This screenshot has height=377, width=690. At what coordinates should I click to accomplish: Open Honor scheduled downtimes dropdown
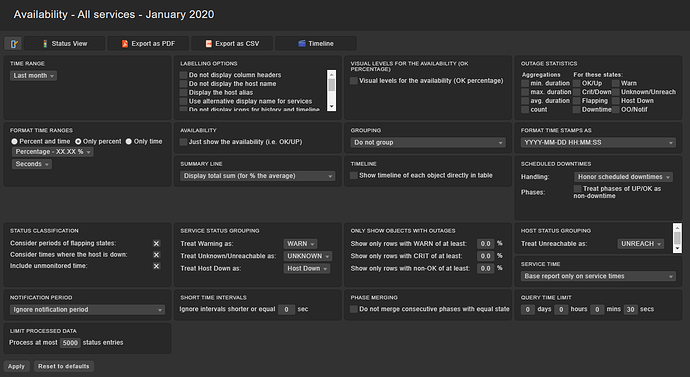click(x=624, y=177)
